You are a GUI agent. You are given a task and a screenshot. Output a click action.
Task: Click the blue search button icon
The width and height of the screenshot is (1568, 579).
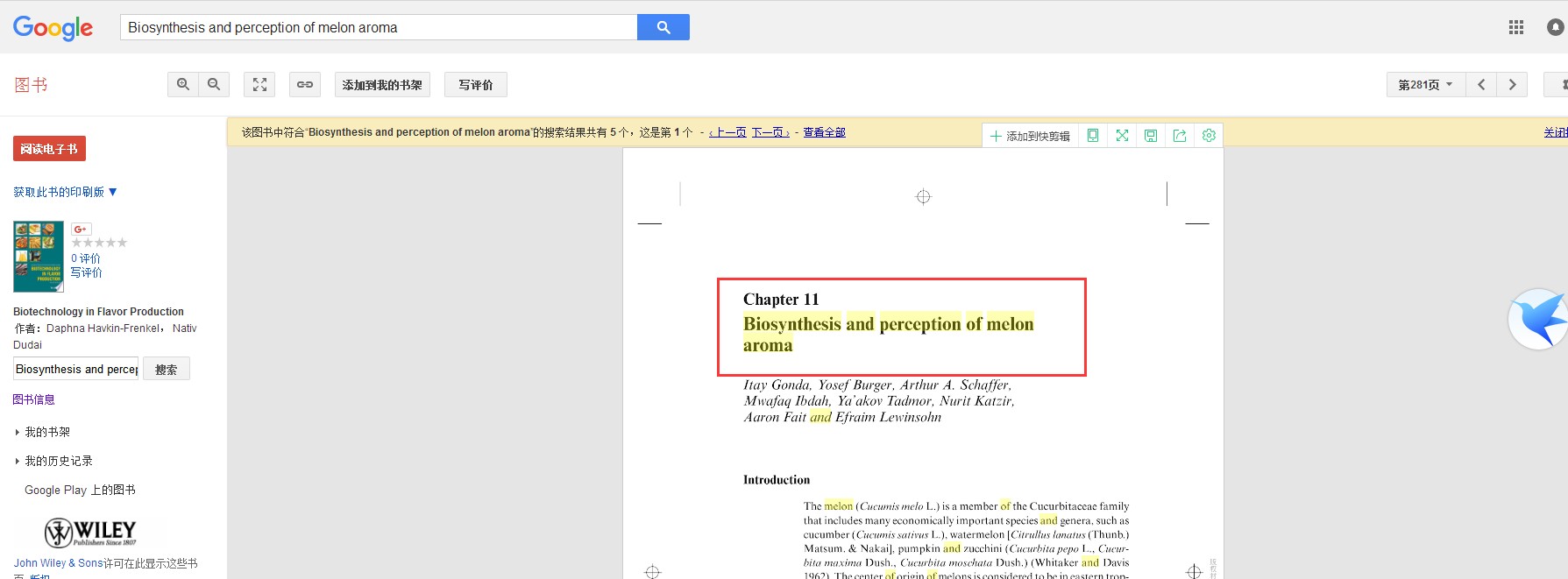pos(663,27)
